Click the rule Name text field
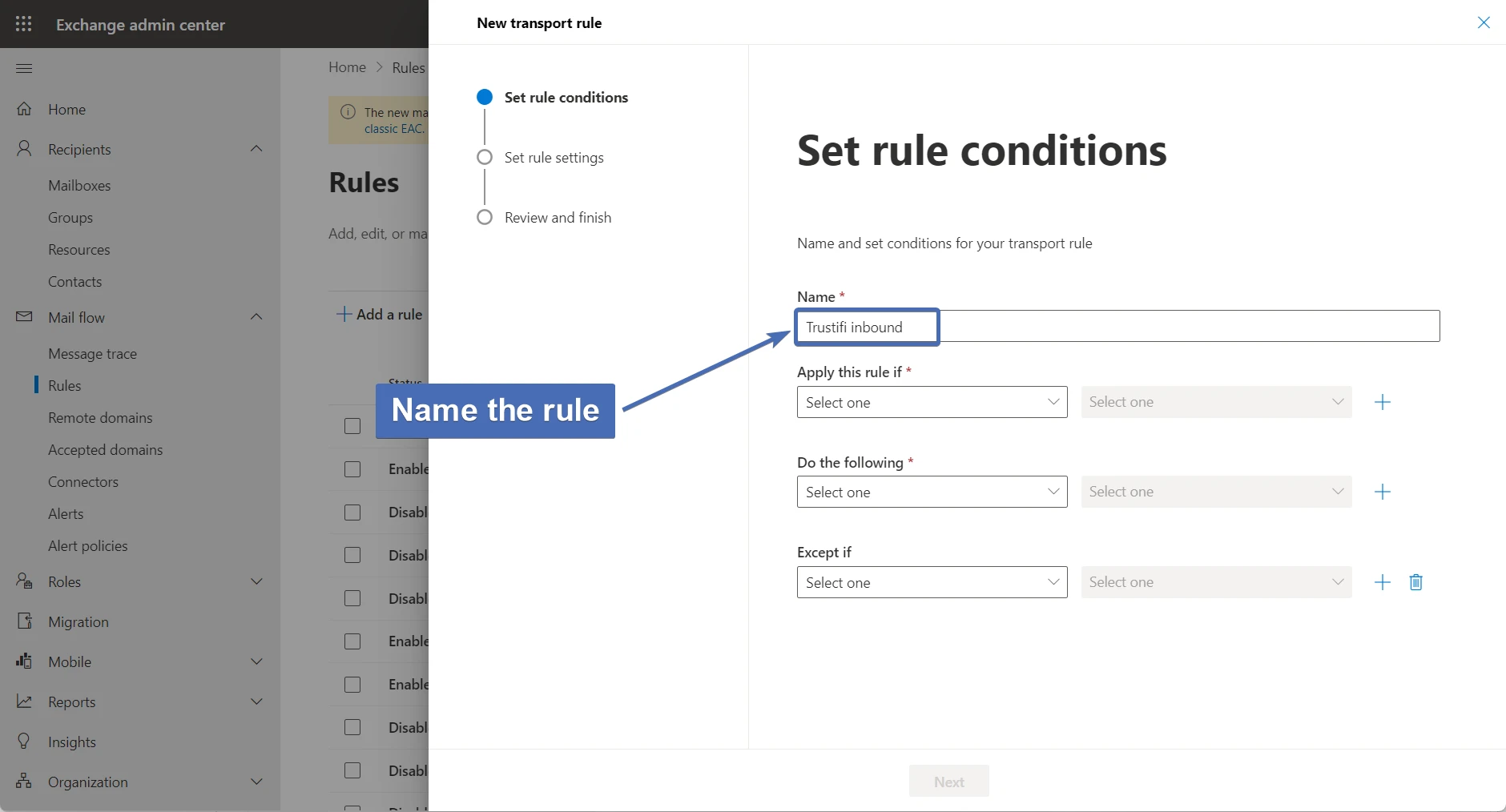 click(x=1117, y=327)
